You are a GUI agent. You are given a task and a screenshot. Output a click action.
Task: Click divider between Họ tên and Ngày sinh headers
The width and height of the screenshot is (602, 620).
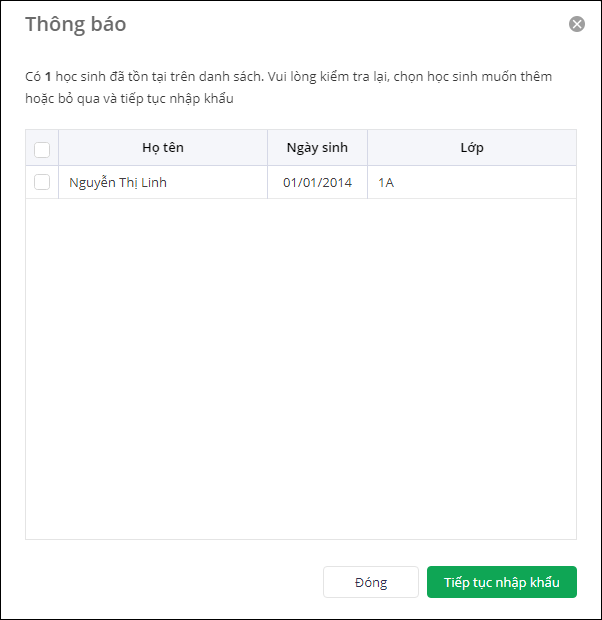[x=267, y=148]
